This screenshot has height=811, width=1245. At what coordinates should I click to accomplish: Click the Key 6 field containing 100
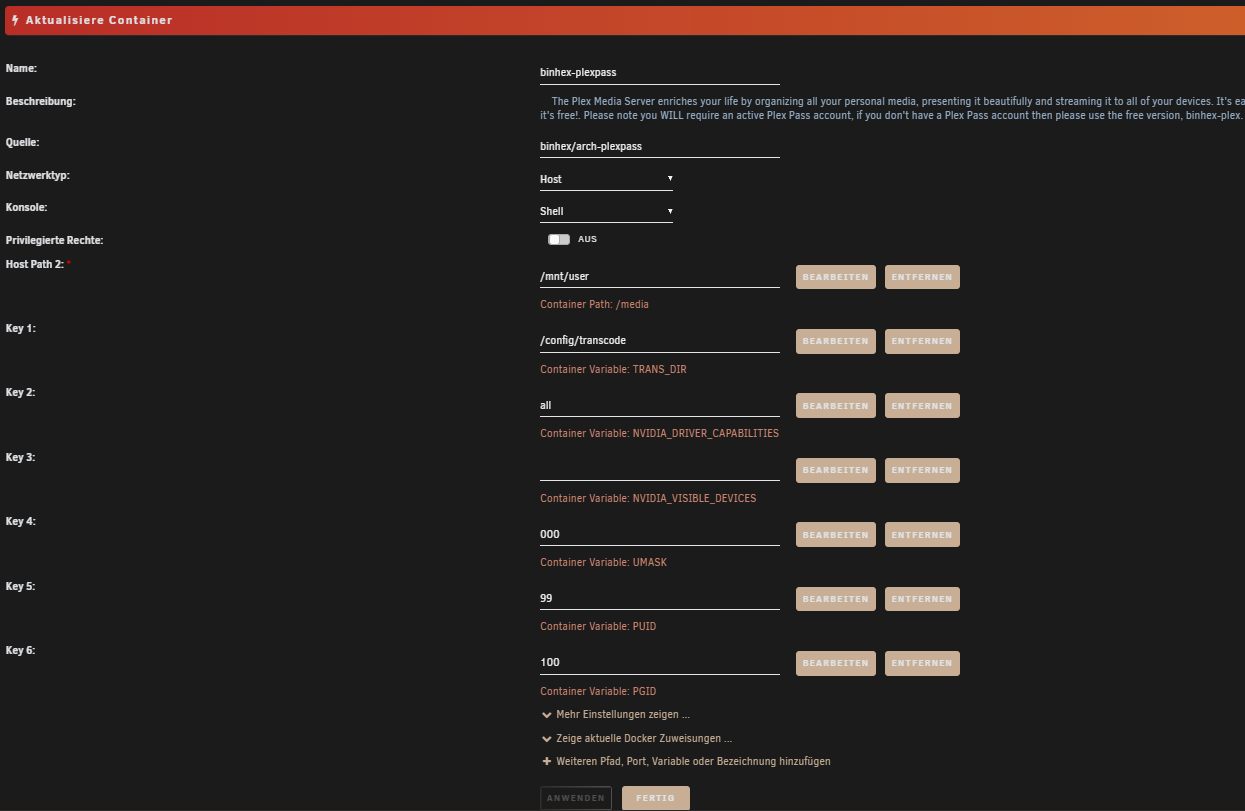tap(660, 662)
